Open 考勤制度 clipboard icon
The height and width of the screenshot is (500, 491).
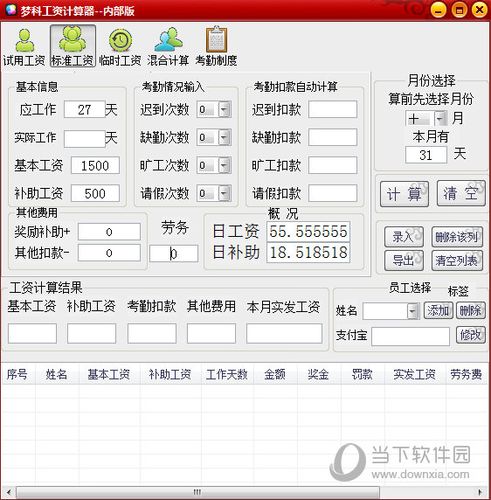point(216,47)
